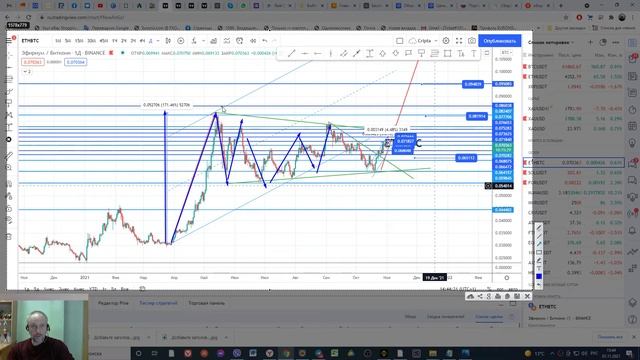Open the watchlist name dropdown

pos(551,42)
